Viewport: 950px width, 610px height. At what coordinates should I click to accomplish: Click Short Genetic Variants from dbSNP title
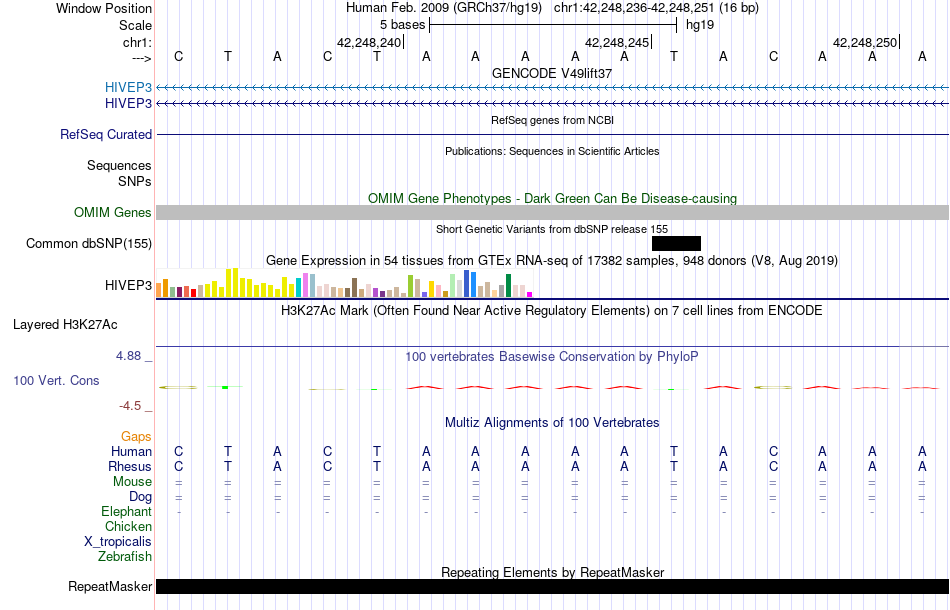pos(552,229)
